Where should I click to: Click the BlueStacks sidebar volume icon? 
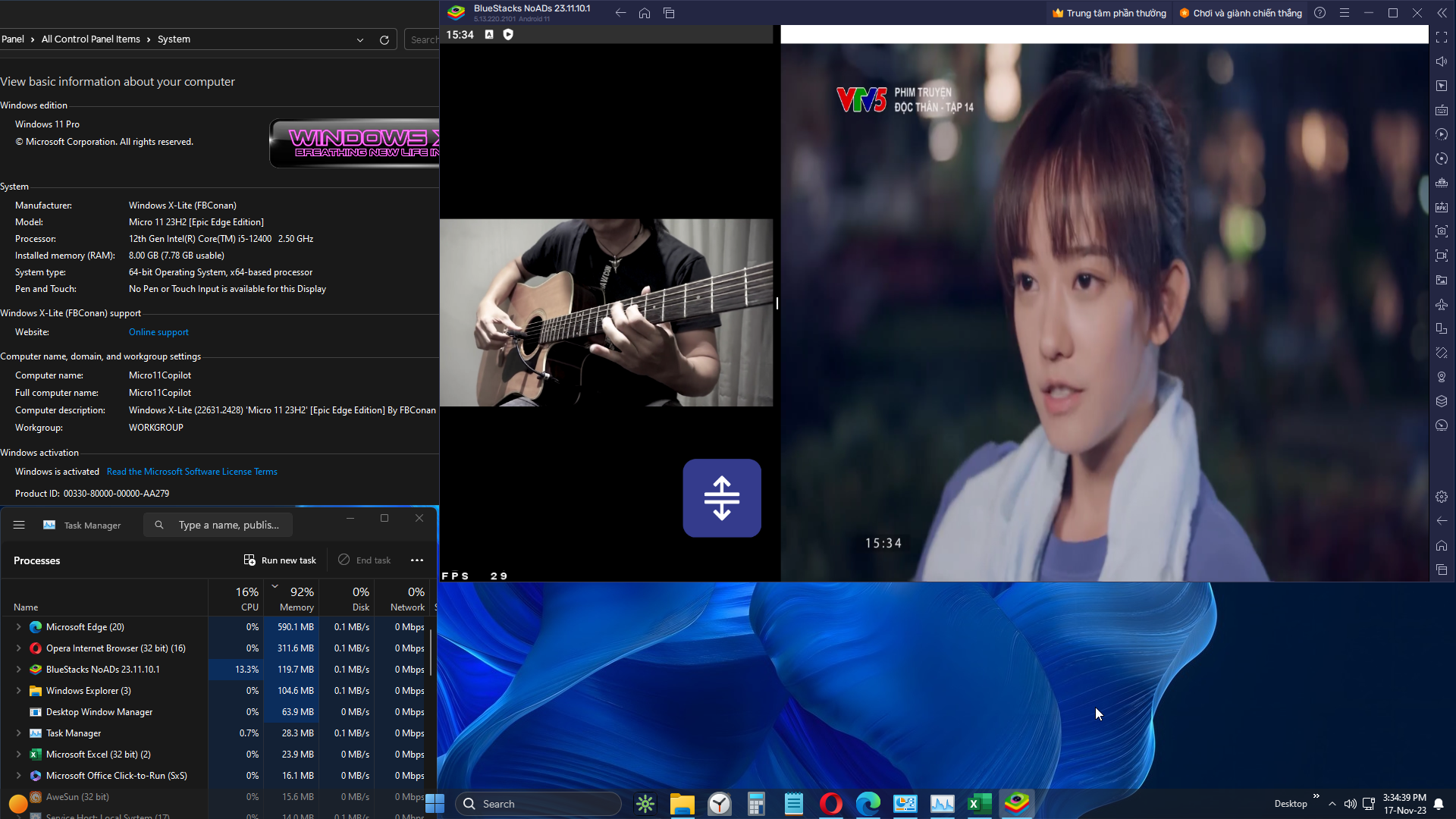[1442, 61]
